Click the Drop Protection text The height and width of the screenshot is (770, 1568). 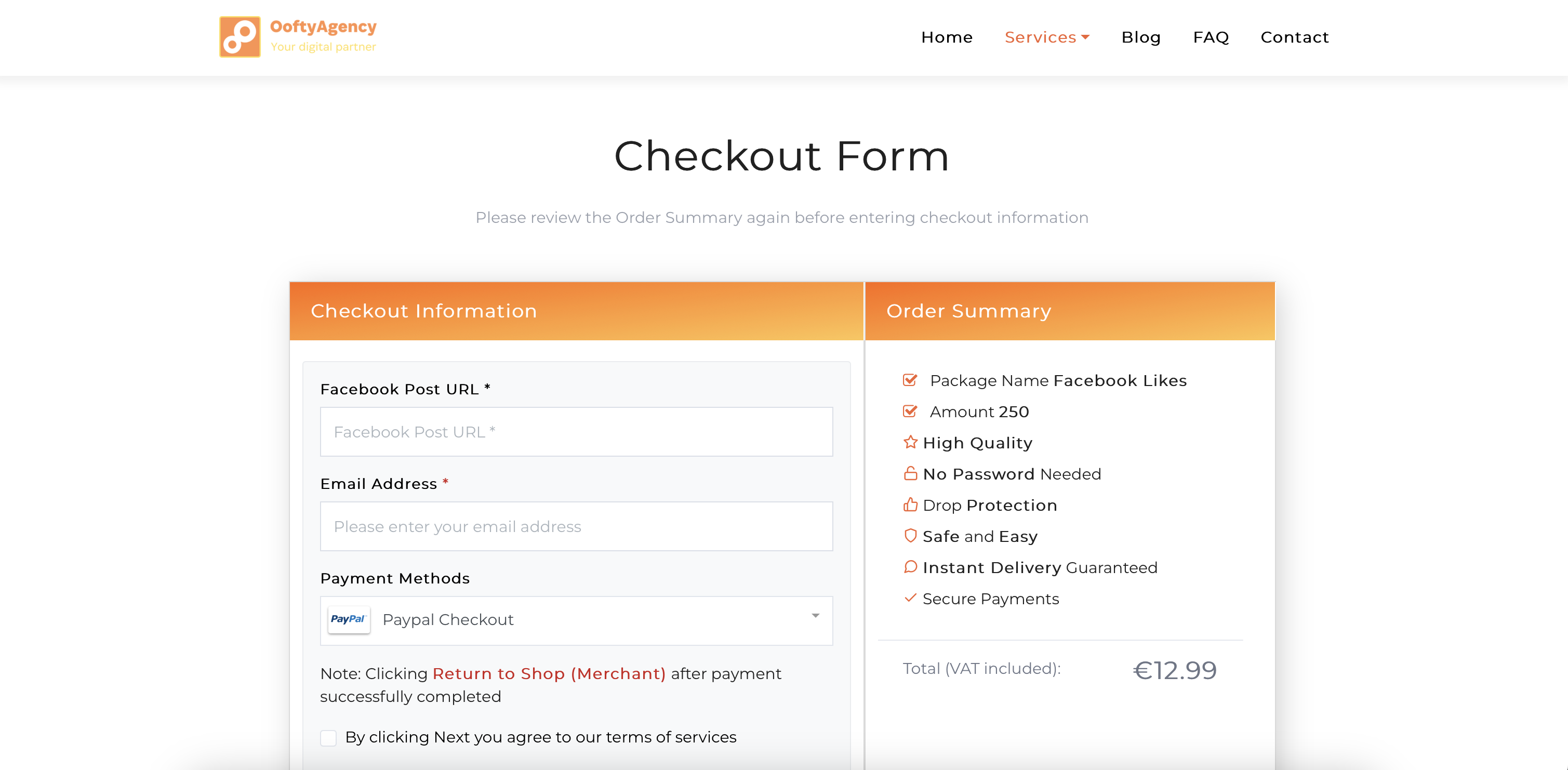990,505
